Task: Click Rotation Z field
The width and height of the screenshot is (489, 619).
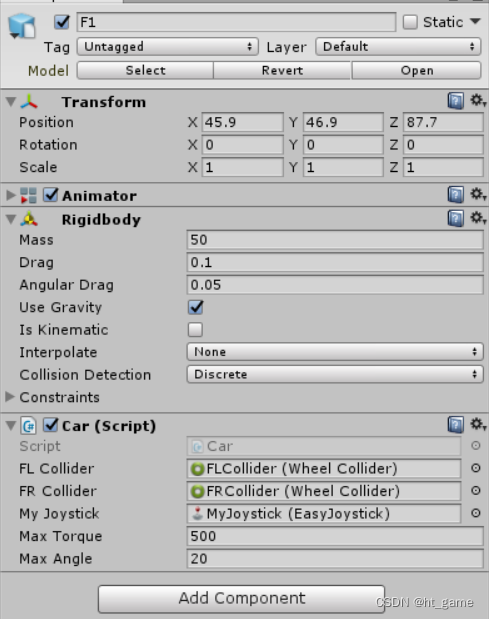Action: [443, 145]
